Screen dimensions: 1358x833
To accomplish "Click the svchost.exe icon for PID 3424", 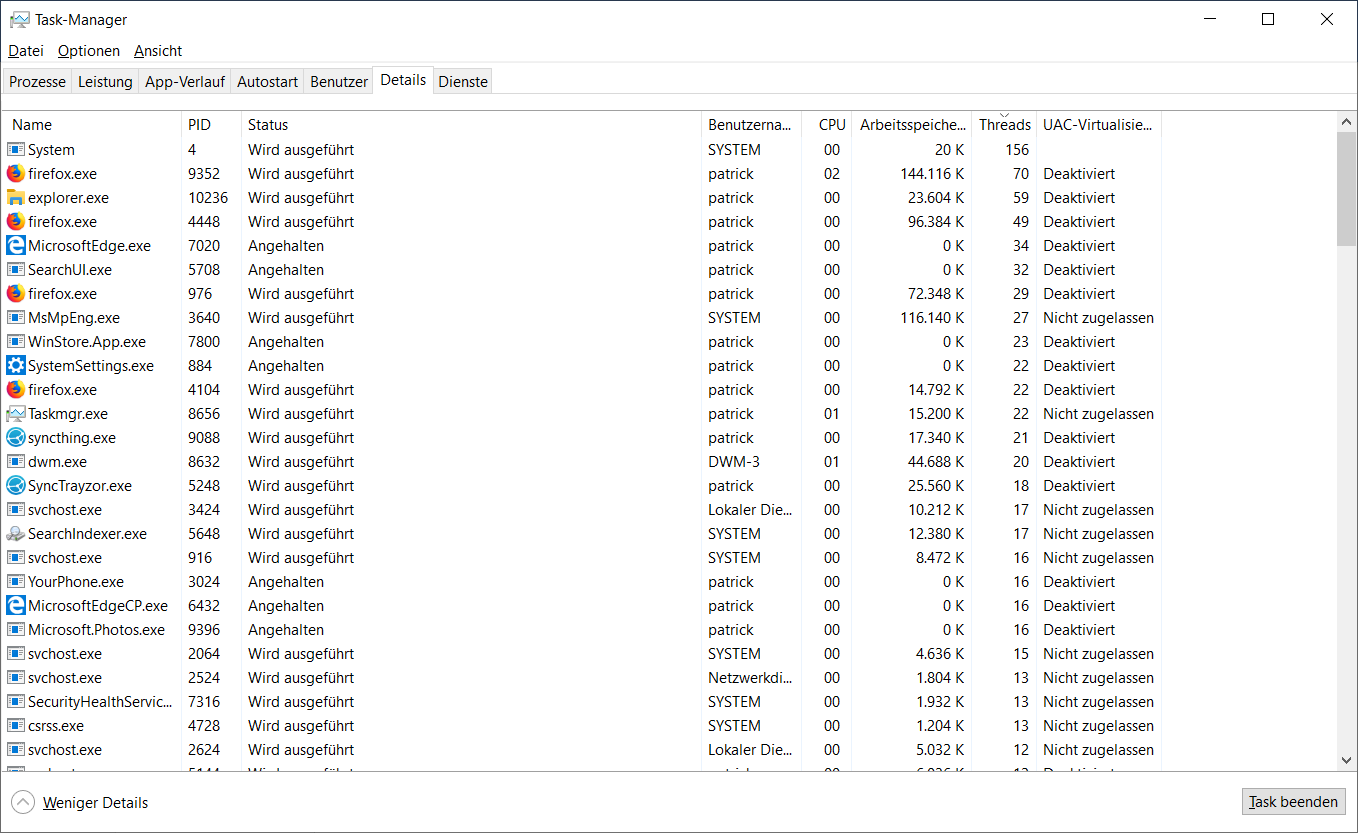I will pos(16,509).
